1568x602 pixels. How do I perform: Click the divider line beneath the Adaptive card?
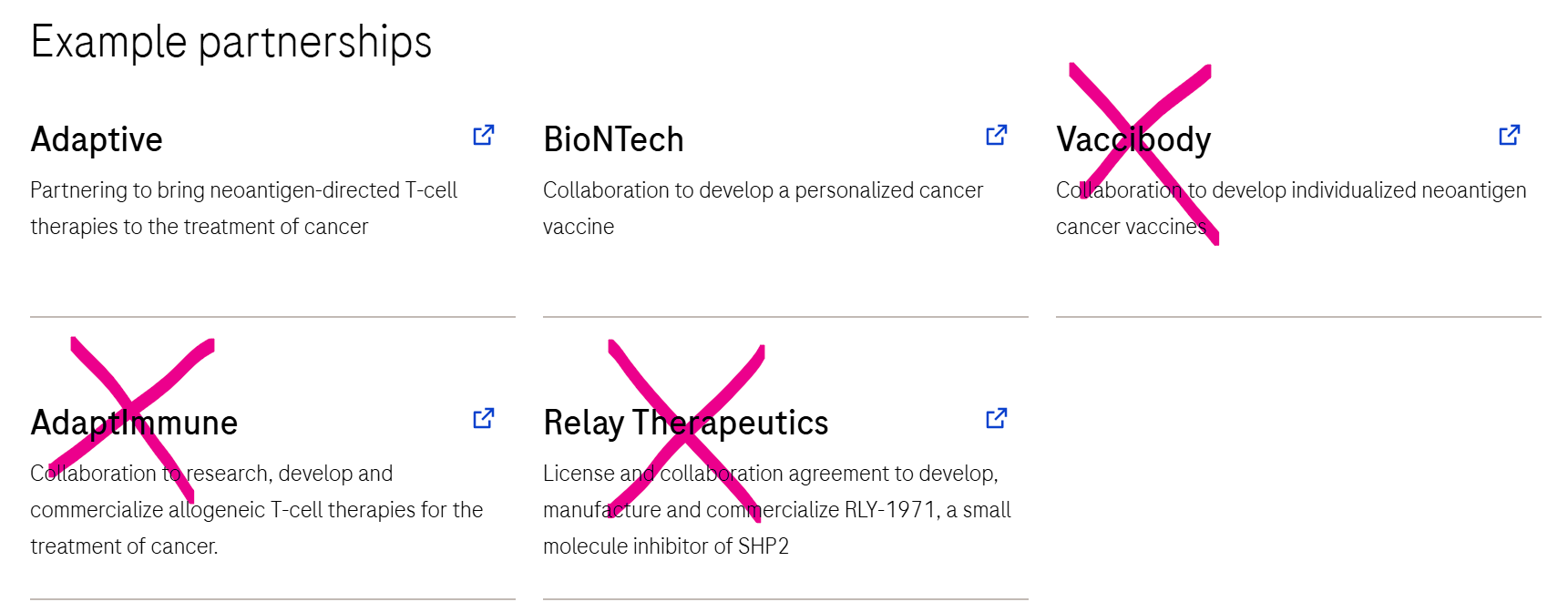pyautogui.click(x=272, y=317)
